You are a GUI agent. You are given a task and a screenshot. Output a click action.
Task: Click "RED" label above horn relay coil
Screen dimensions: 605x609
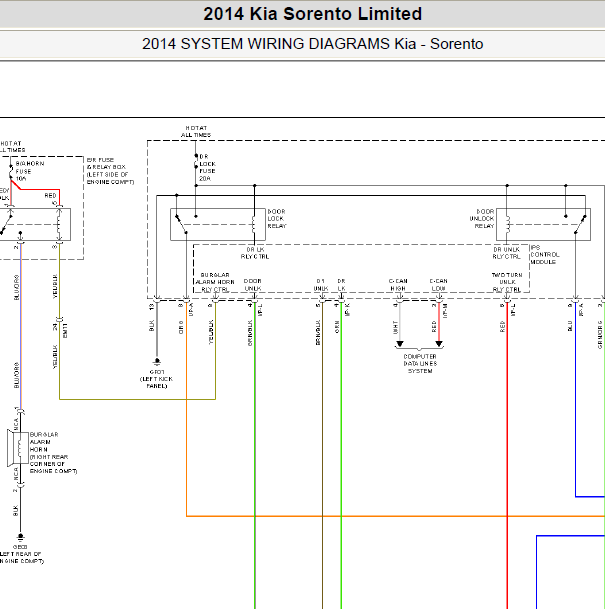[x=50, y=195]
